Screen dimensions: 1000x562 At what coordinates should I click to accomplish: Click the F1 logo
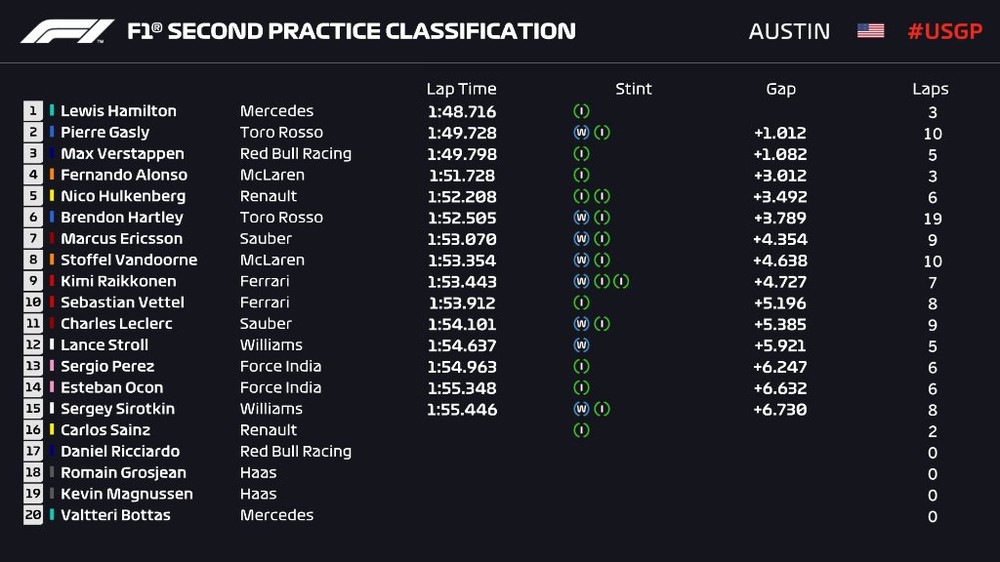click(67, 31)
